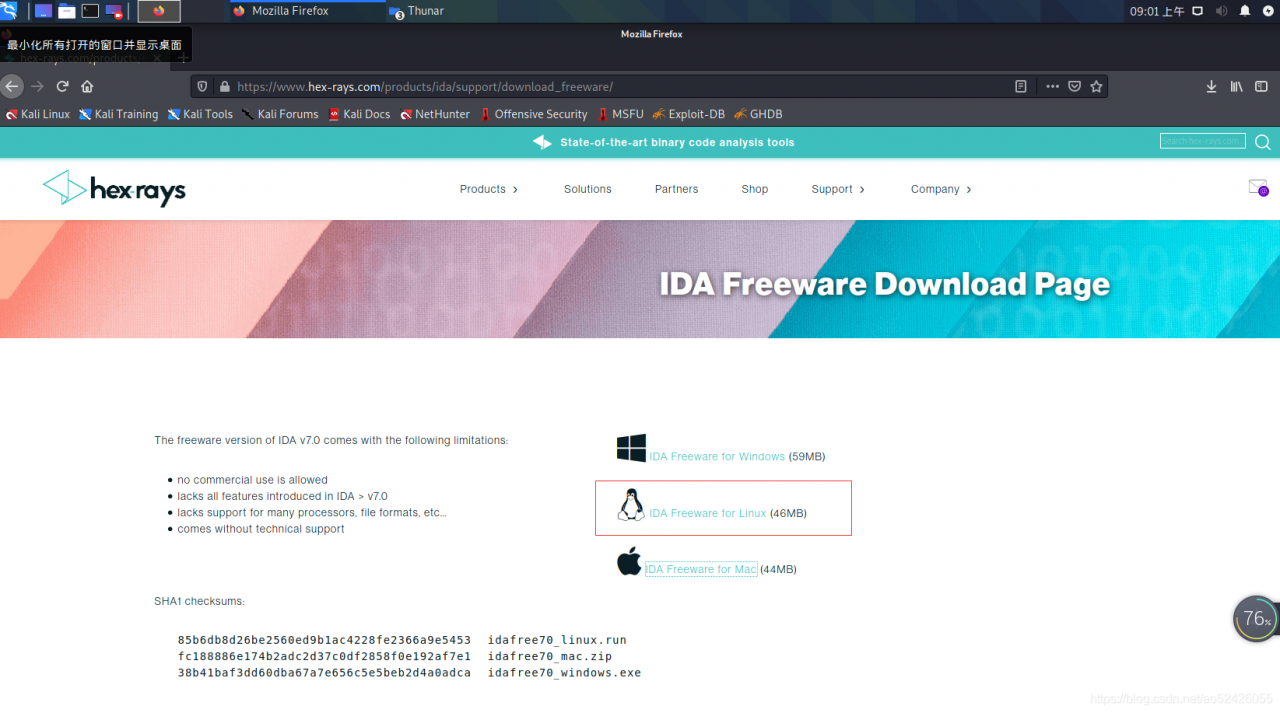Click the Linux penguin icon
The width and height of the screenshot is (1280, 713).
(x=631, y=505)
